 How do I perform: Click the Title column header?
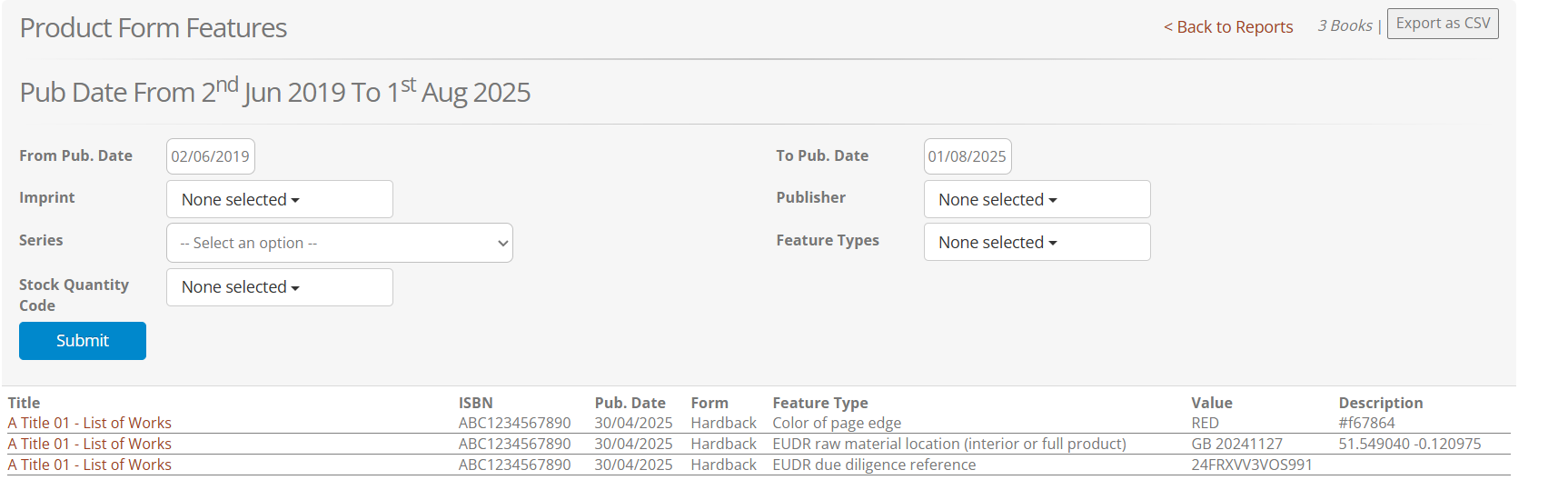25,403
